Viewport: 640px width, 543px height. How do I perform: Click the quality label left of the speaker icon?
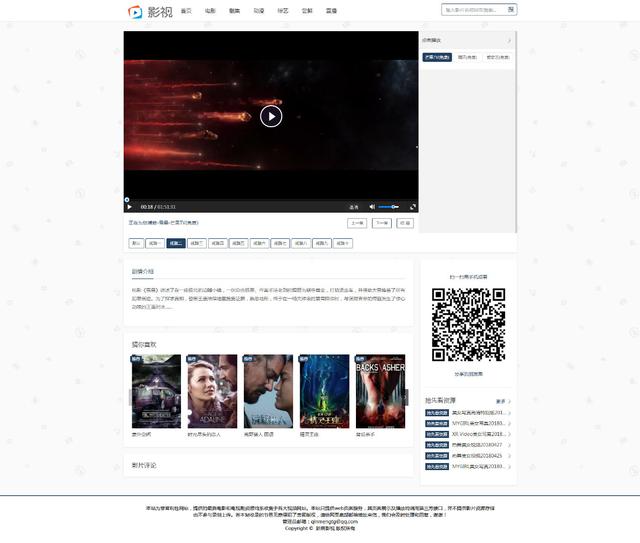pyautogui.click(x=353, y=207)
